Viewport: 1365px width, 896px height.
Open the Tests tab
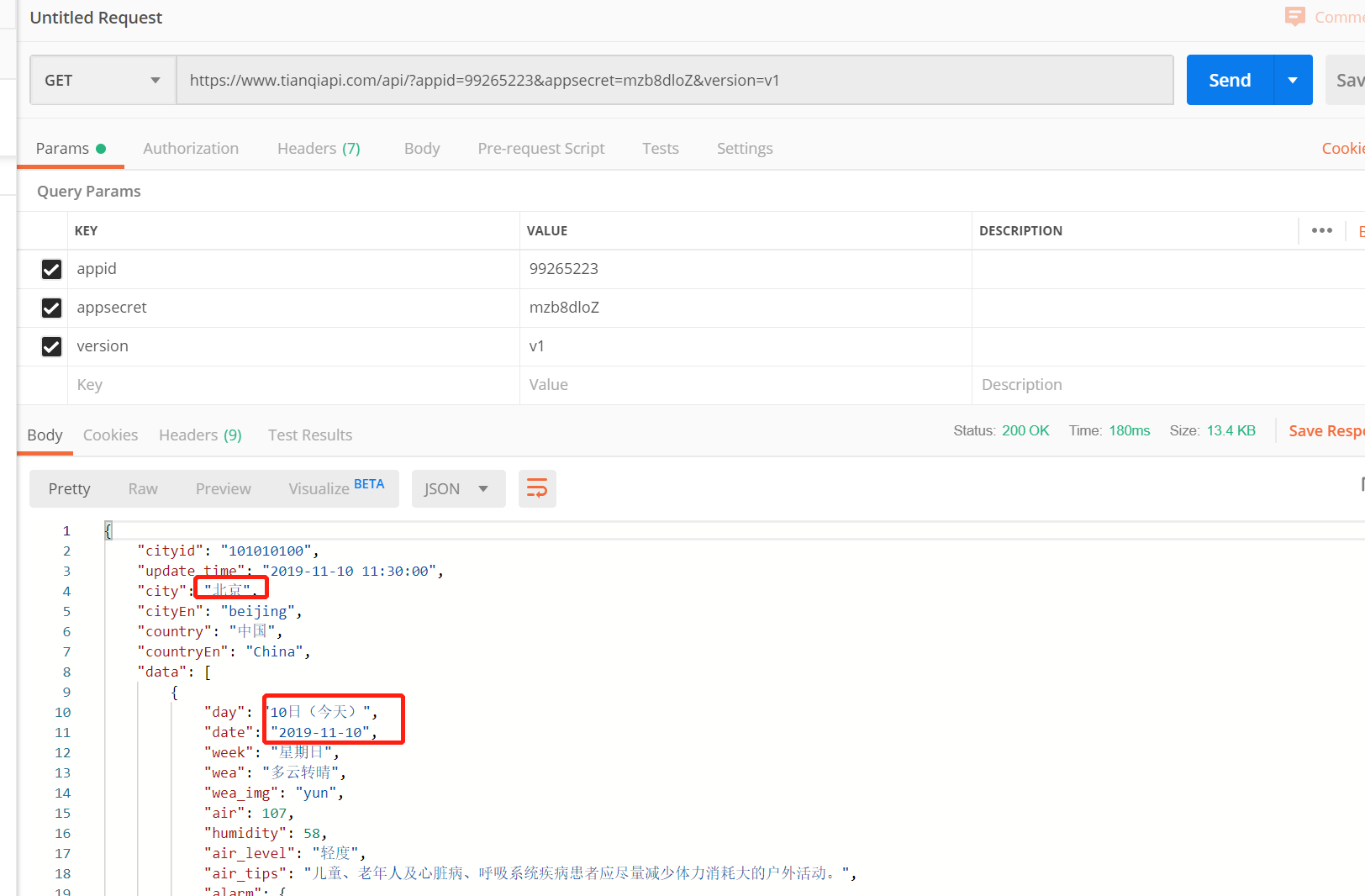point(661,148)
